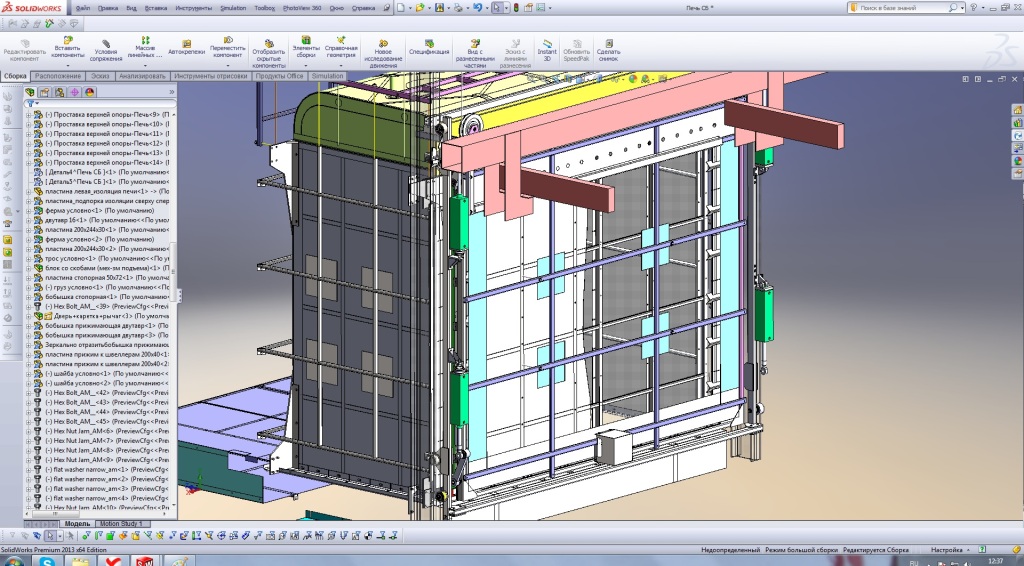Toggle Show Hidden Components (Отобразить скрытые компоненты)
Screen dimensions: 1024x566
(x=268, y=46)
